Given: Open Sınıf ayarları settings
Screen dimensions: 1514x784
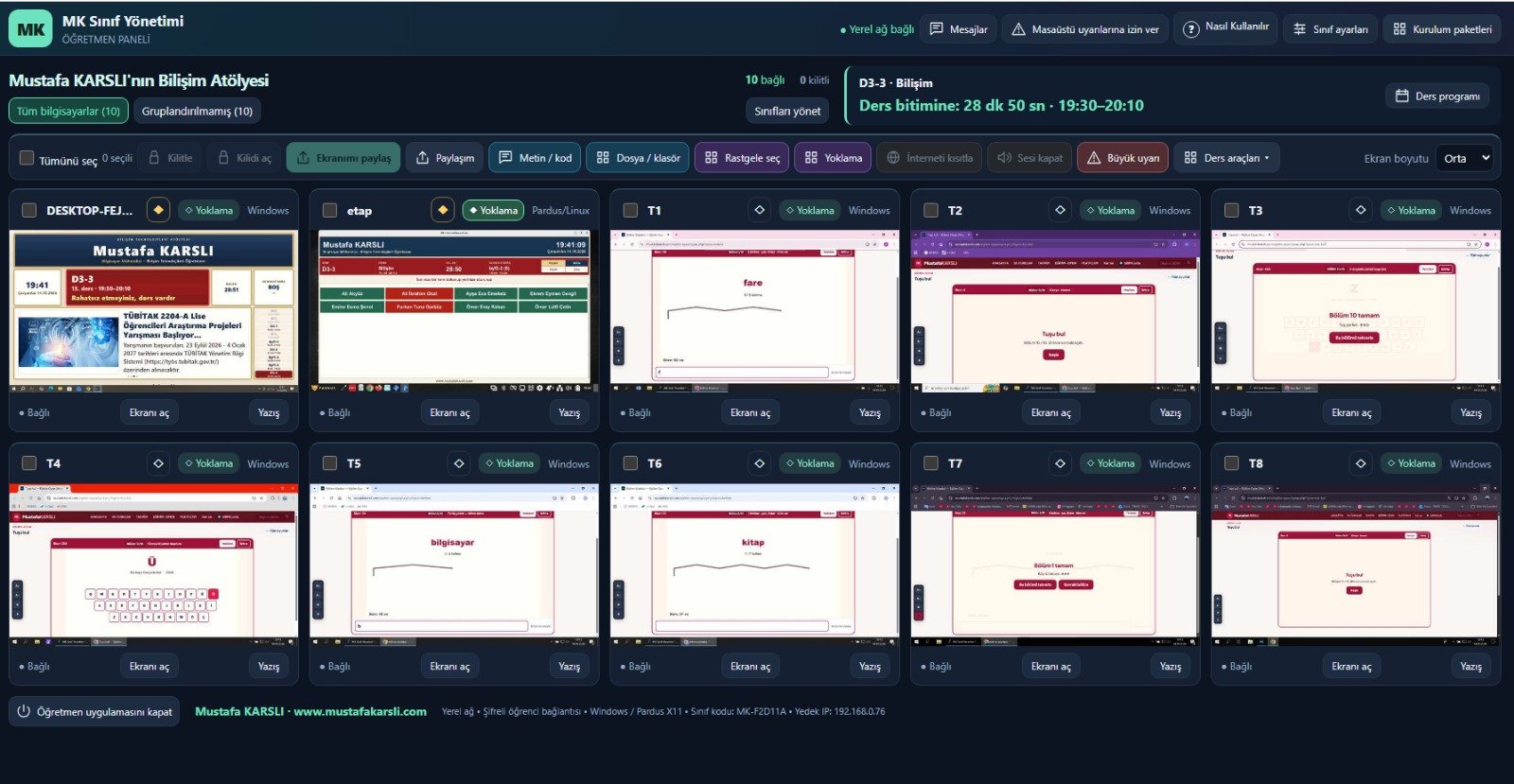Looking at the screenshot, I should point(1330,29).
